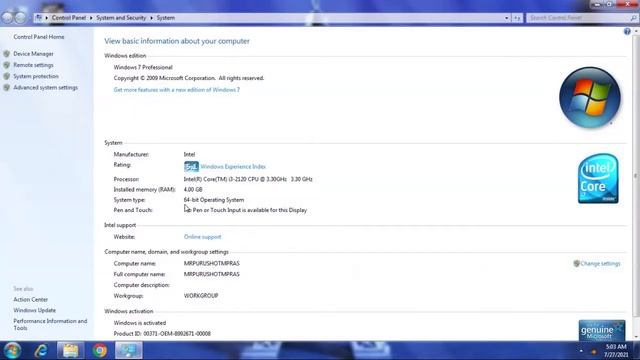The width and height of the screenshot is (640, 360).
Task: Click the back navigation button
Action: click(x=7, y=18)
